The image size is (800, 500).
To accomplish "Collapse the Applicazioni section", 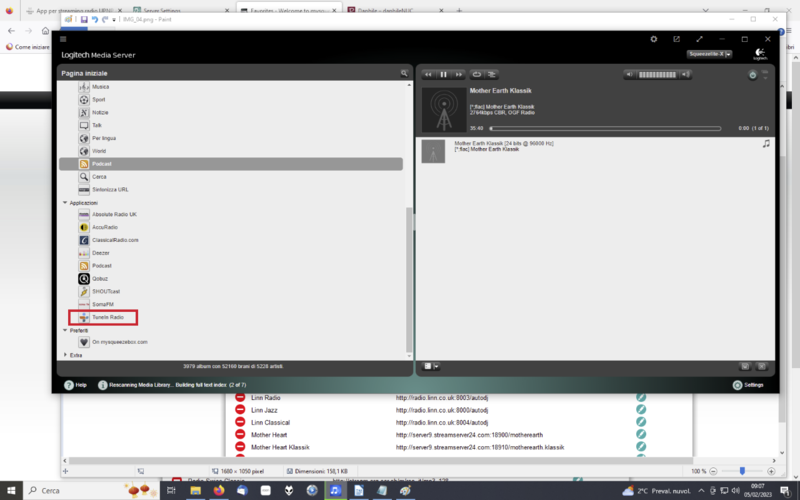I will pos(65,203).
